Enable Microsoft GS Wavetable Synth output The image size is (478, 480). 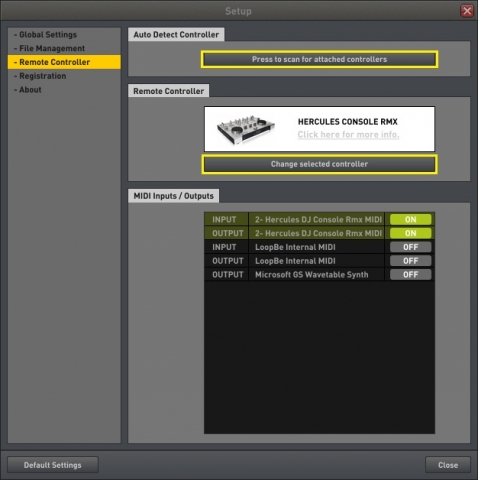[410, 275]
